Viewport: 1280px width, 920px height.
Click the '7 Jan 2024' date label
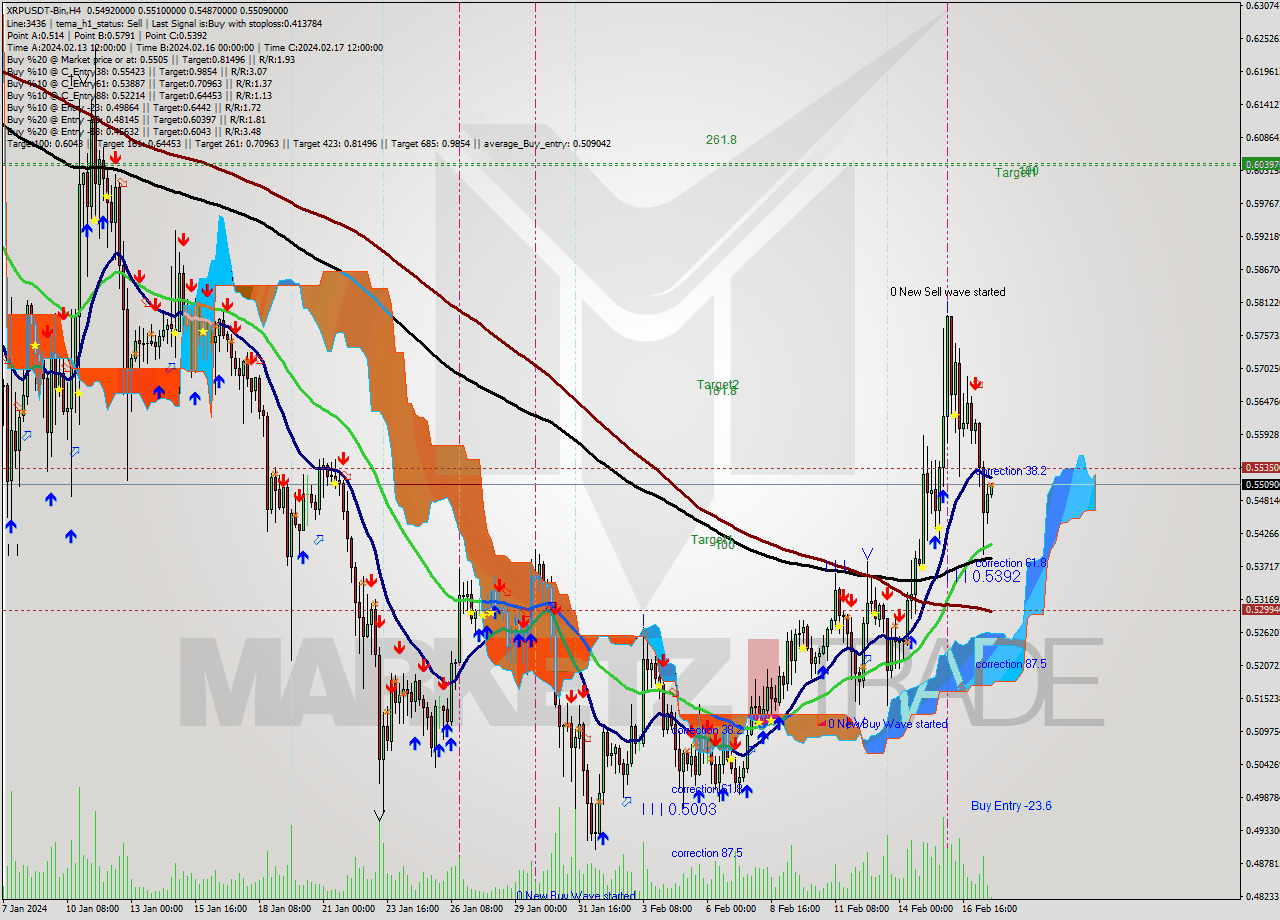click(26, 910)
